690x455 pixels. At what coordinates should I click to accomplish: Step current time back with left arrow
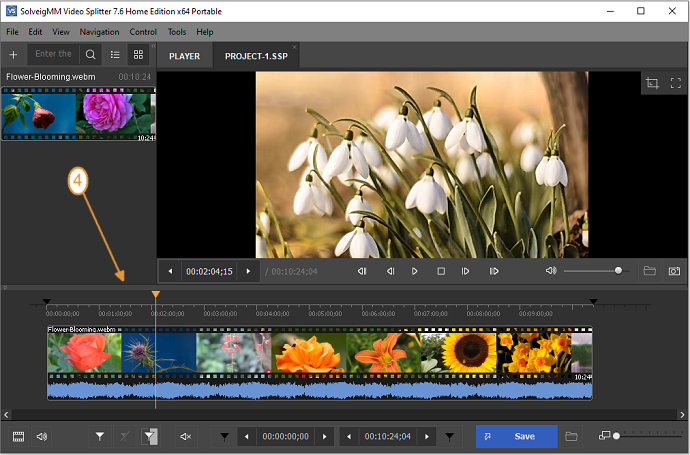[x=170, y=272]
